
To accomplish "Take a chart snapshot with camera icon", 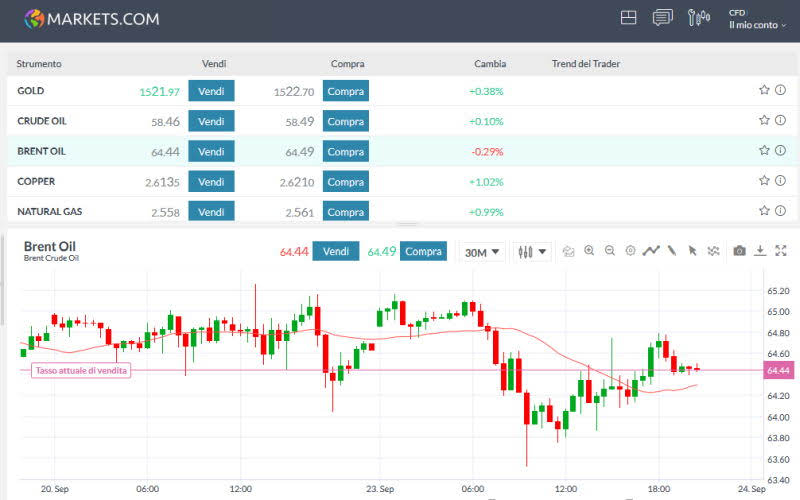I will pyautogui.click(x=739, y=251).
